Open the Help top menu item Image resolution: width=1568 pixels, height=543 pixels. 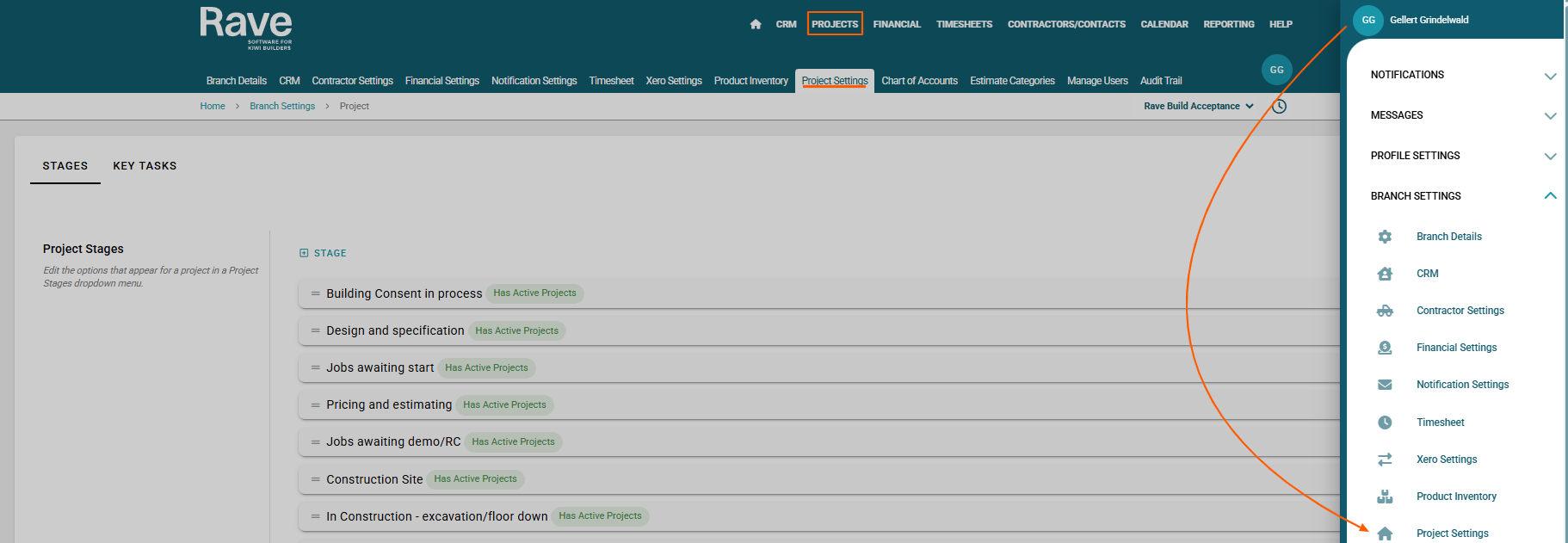click(x=1281, y=24)
